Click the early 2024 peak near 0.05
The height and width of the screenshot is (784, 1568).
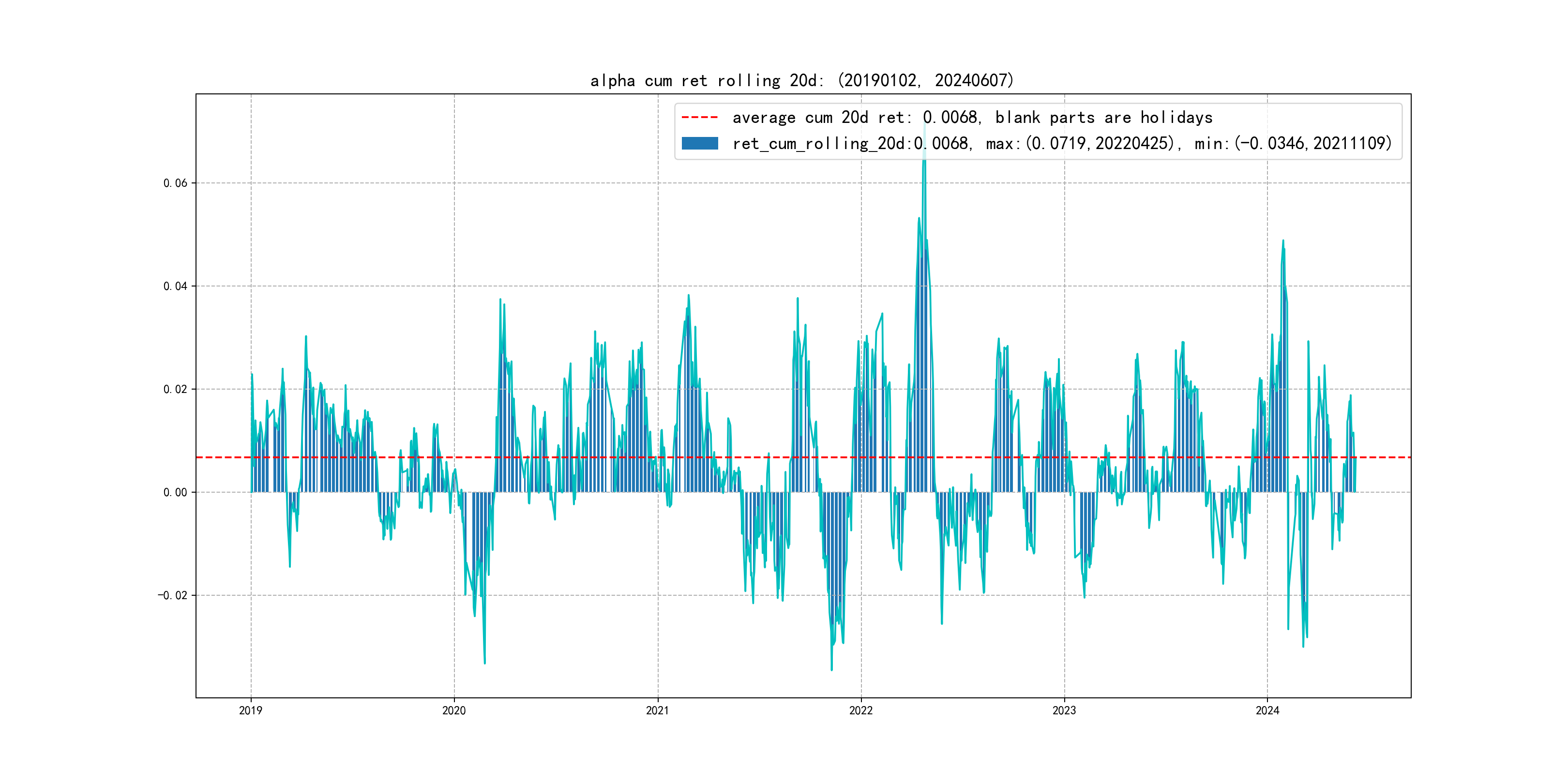pyautogui.click(x=1283, y=241)
